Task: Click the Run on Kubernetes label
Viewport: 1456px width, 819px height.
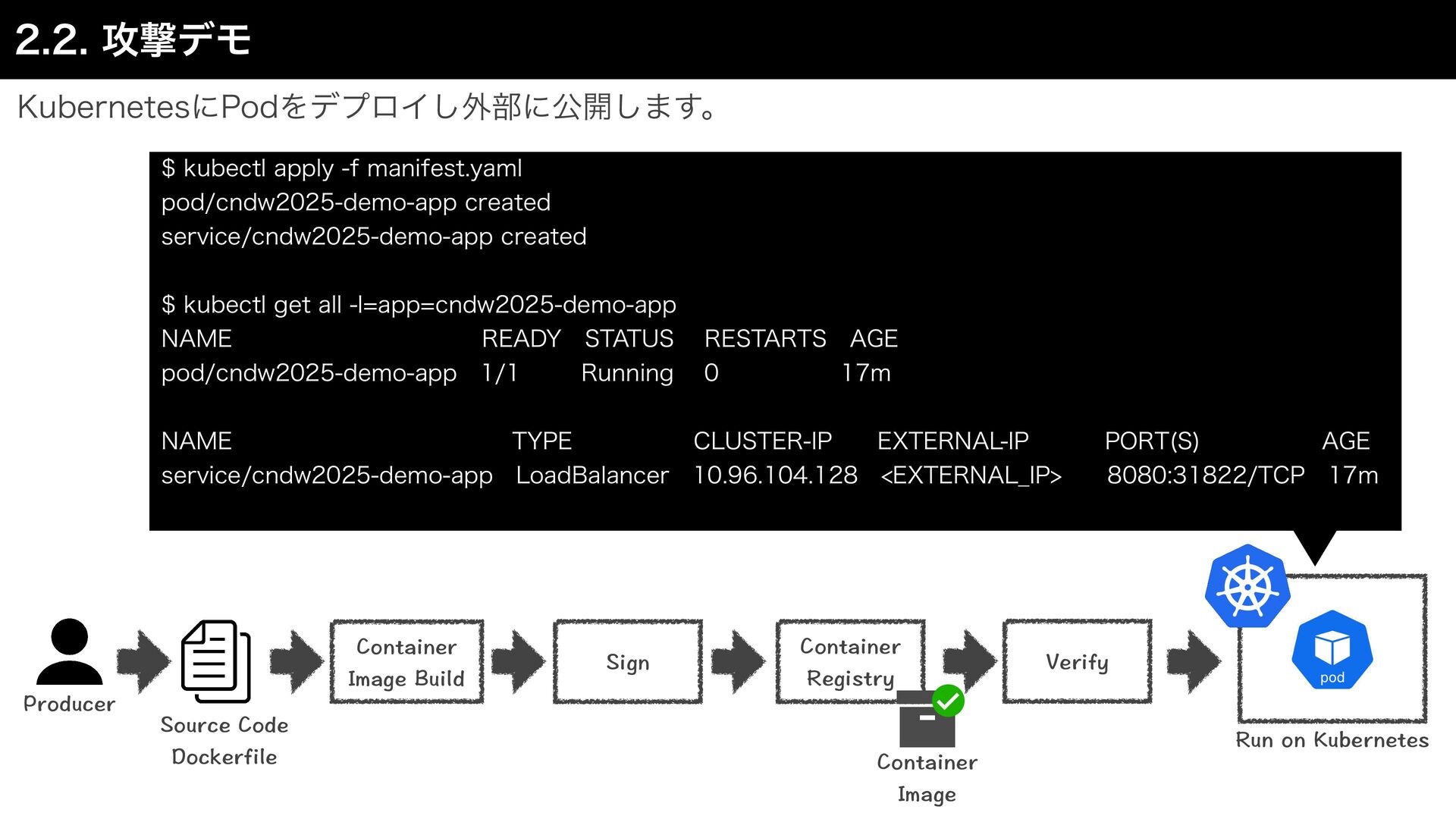Action: (x=1332, y=740)
